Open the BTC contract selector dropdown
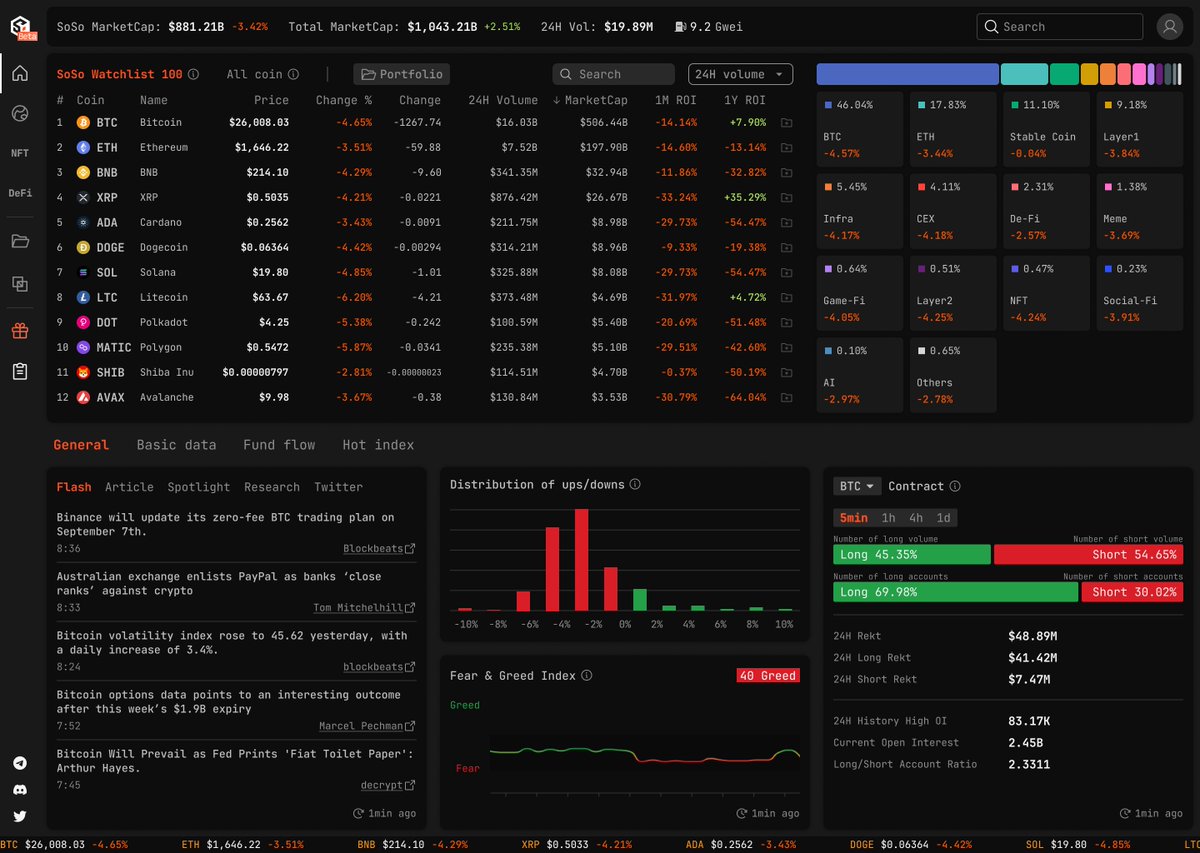Screen dimensions: 1200x853 pos(857,486)
